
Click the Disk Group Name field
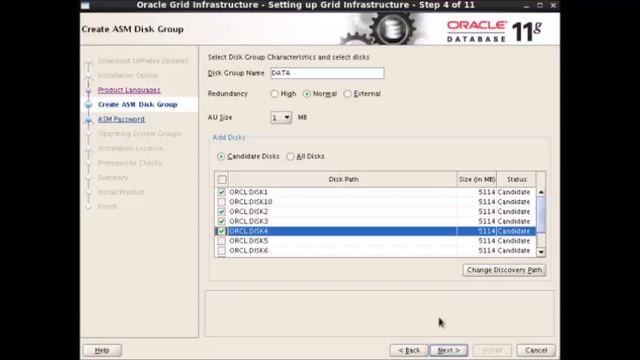click(x=327, y=73)
